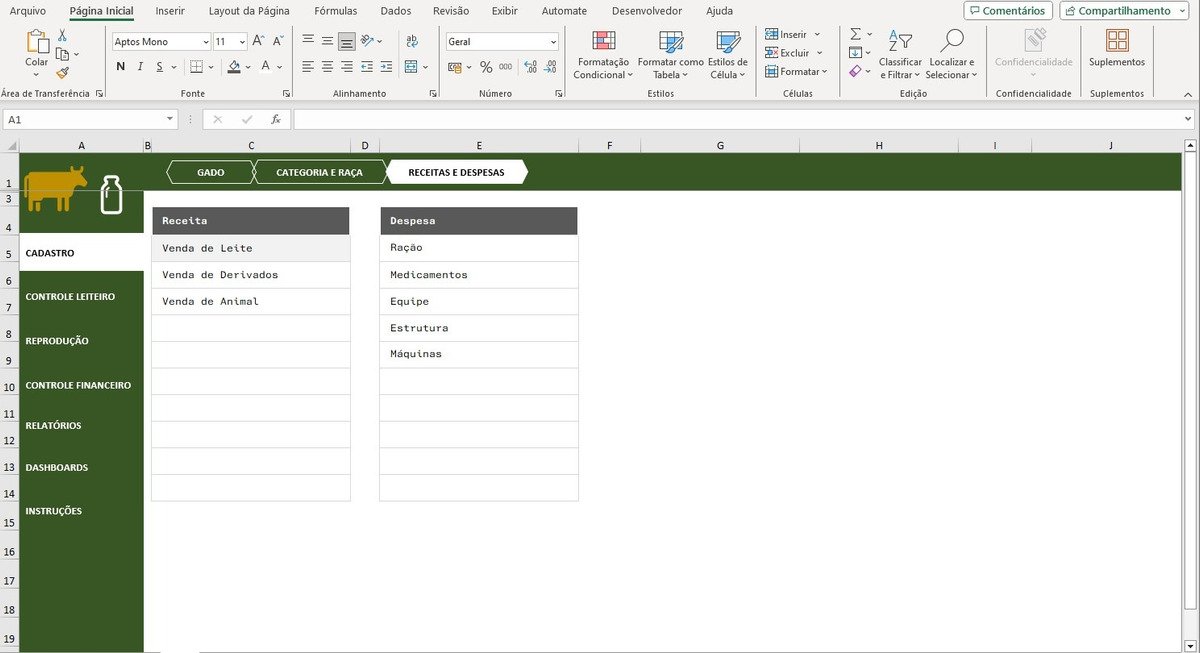The image size is (1200, 653).
Task: Copy selection with the copy icon
Action: tap(63, 54)
